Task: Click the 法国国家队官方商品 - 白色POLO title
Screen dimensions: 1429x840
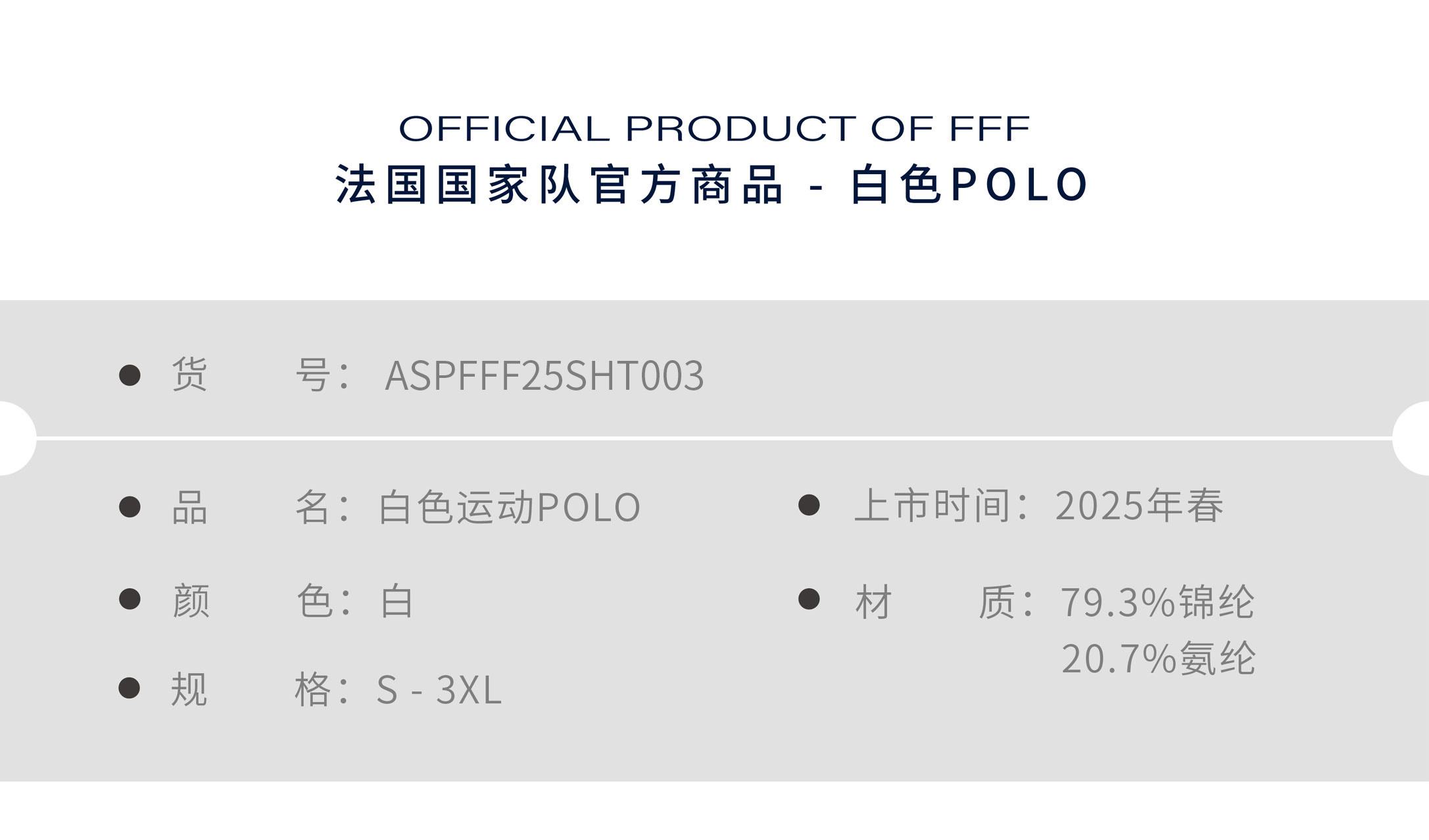Action: [x=712, y=185]
